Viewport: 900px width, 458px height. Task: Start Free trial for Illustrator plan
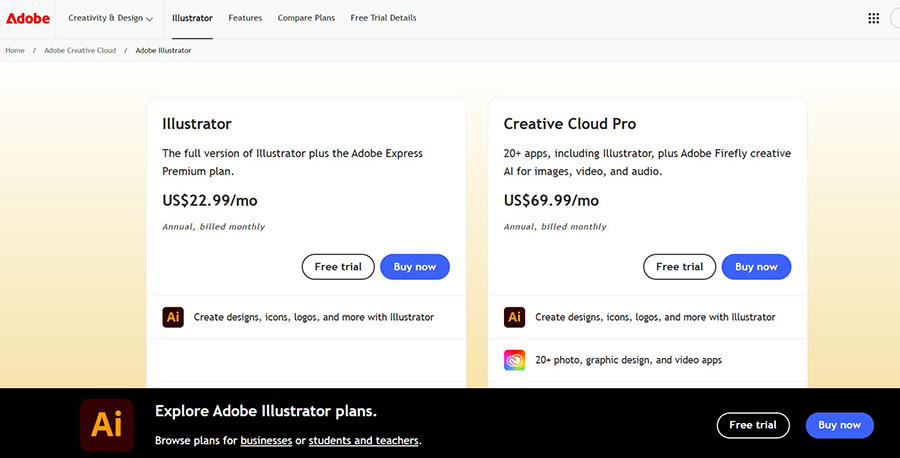pyautogui.click(x=338, y=267)
